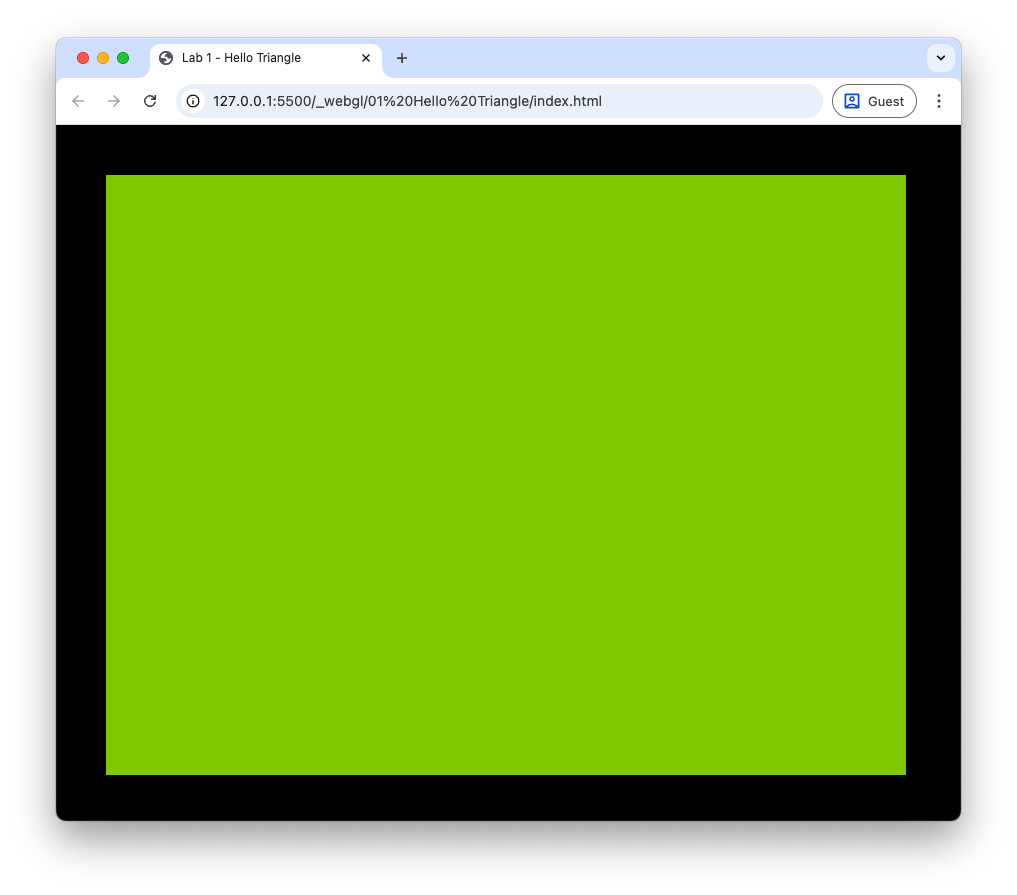Viewport: 1017px width, 895px height.
Task: Close the Lab 1 - Hello Triangle tab
Action: click(366, 58)
